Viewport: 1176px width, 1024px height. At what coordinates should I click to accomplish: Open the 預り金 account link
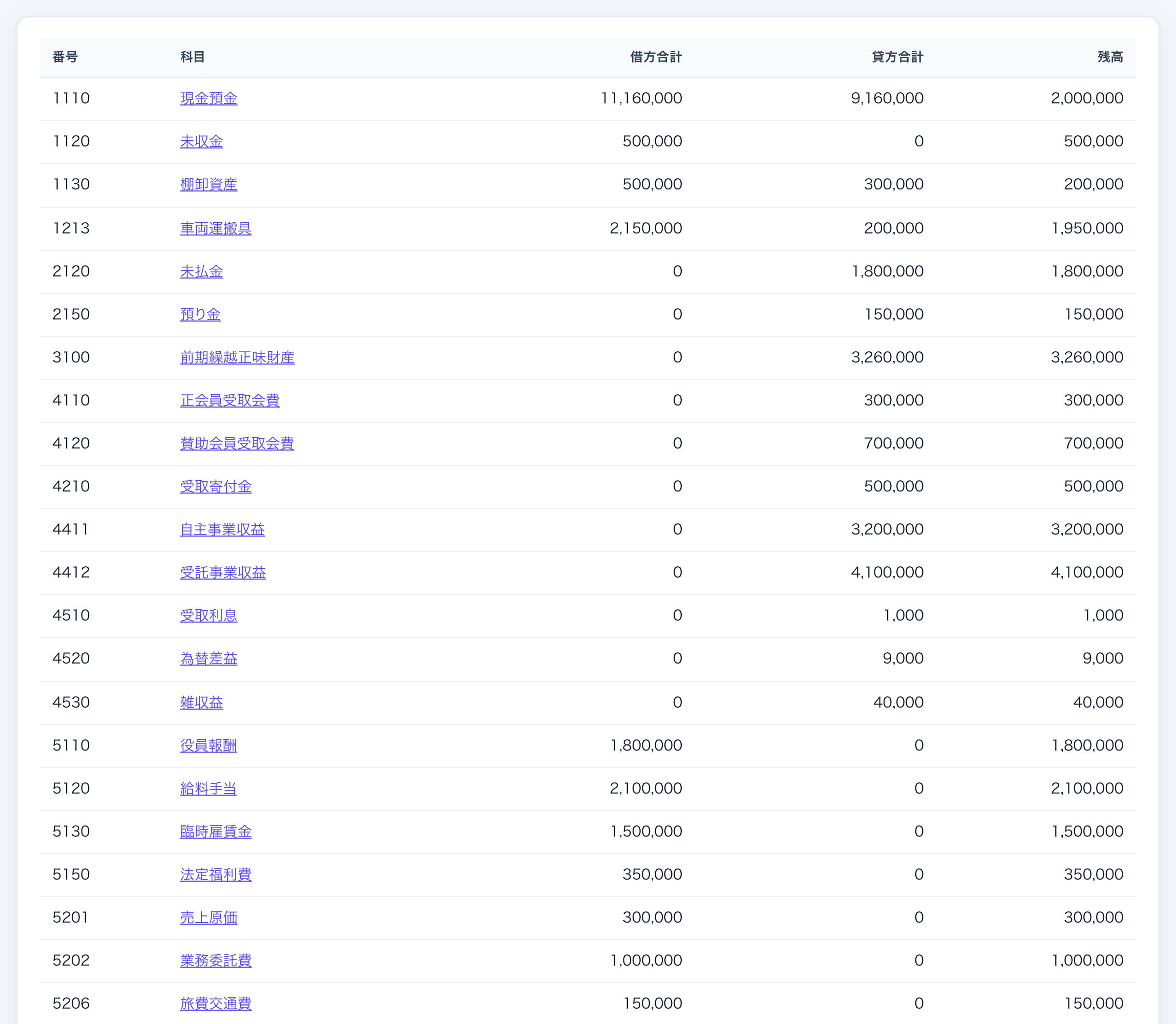(200, 314)
